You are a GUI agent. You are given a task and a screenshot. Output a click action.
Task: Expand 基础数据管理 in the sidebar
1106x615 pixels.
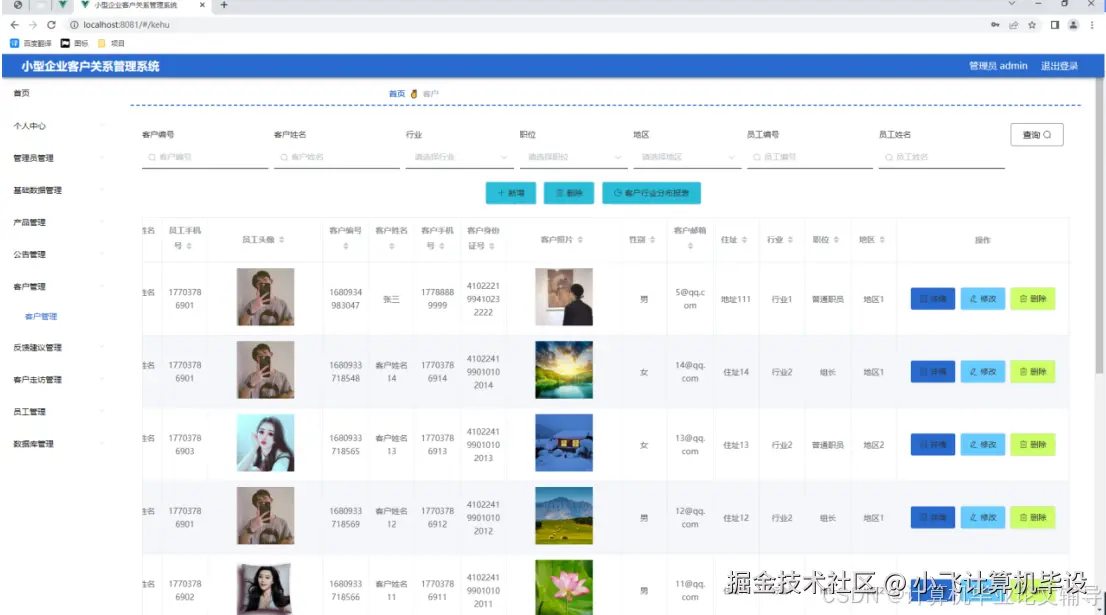[x=59, y=190]
